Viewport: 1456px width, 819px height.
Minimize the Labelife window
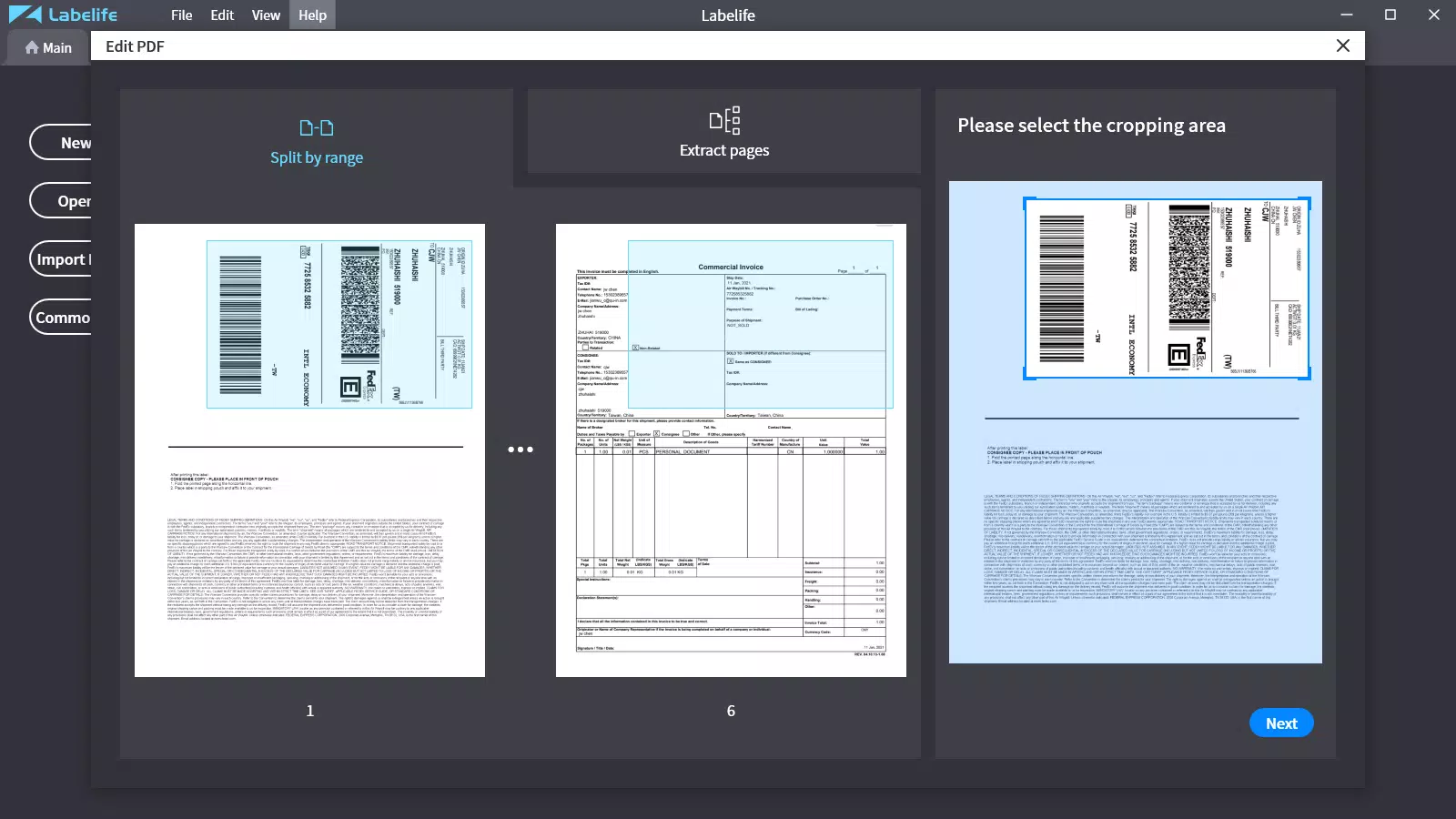coord(1347,15)
